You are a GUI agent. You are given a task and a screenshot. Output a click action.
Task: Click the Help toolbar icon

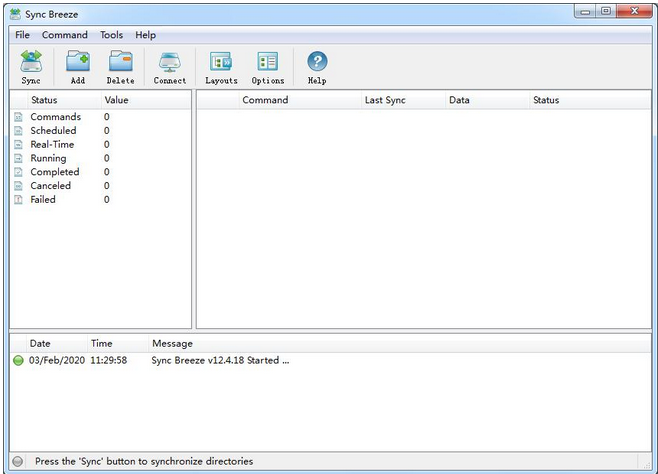pyautogui.click(x=317, y=63)
